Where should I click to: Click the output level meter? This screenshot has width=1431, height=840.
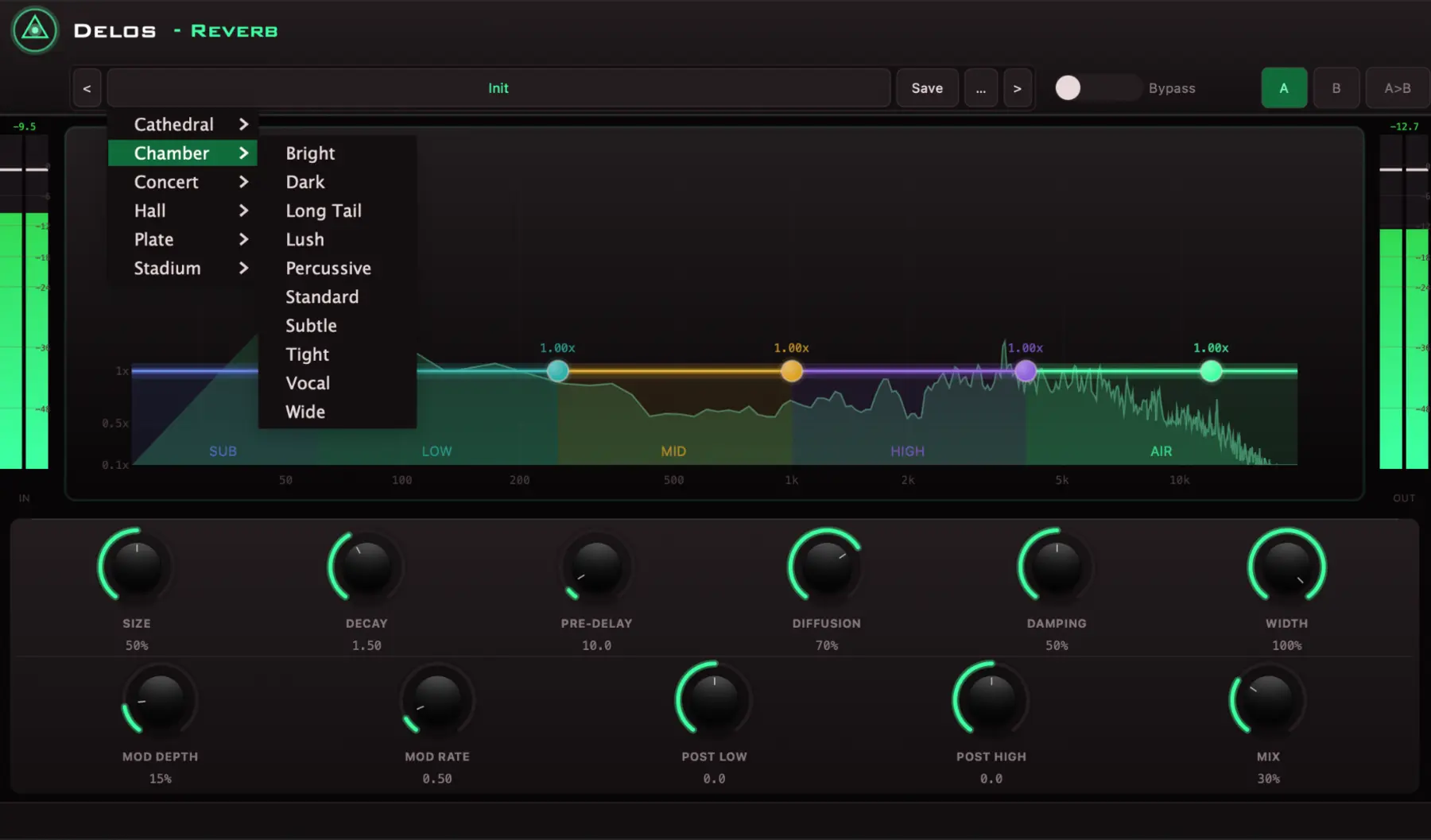tap(1405, 302)
